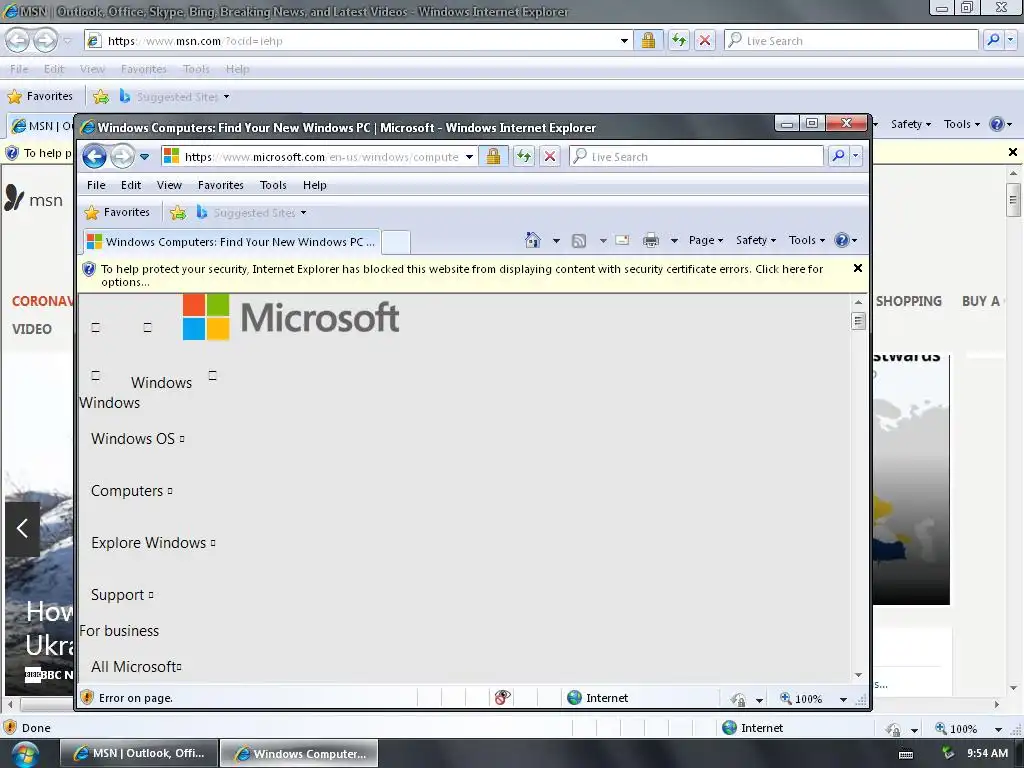Image resolution: width=1024 pixels, height=768 pixels.
Task: Click Back arrow in Microsoft window
Action: coord(95,157)
